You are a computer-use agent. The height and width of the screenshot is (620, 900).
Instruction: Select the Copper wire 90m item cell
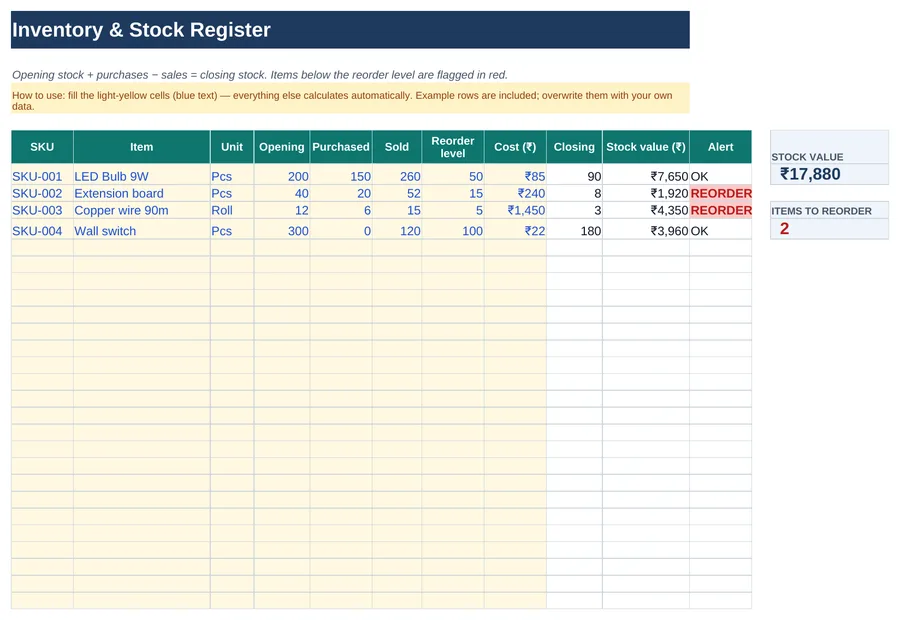pos(142,210)
